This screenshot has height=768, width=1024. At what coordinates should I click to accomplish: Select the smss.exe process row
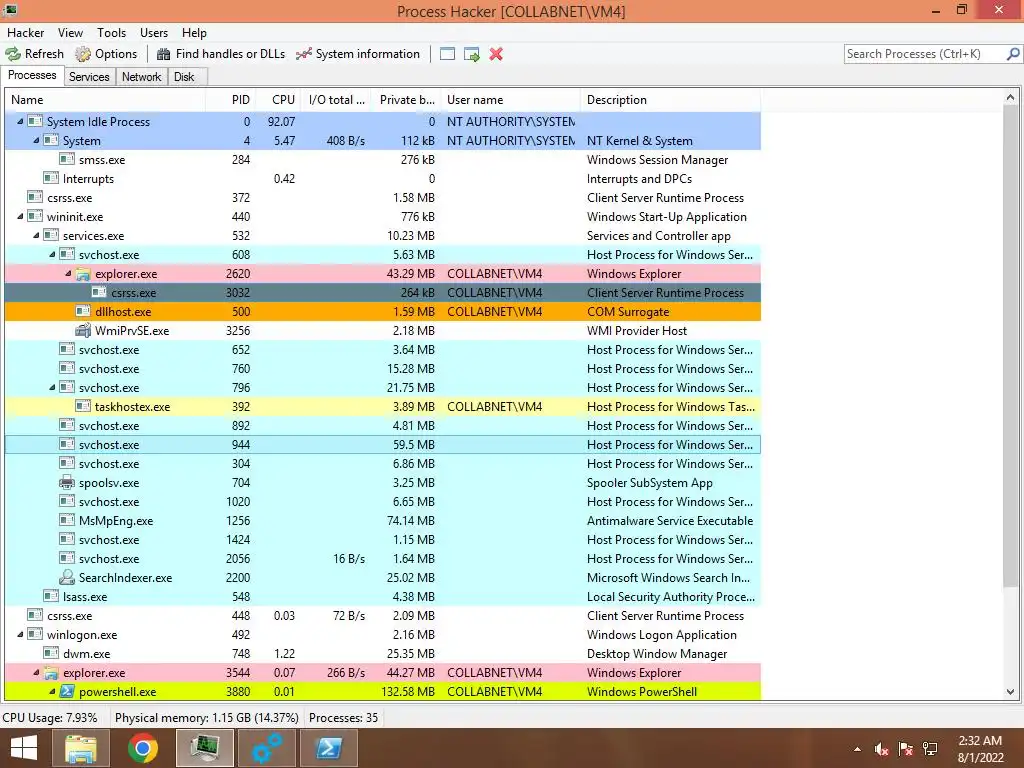pyautogui.click(x=383, y=159)
